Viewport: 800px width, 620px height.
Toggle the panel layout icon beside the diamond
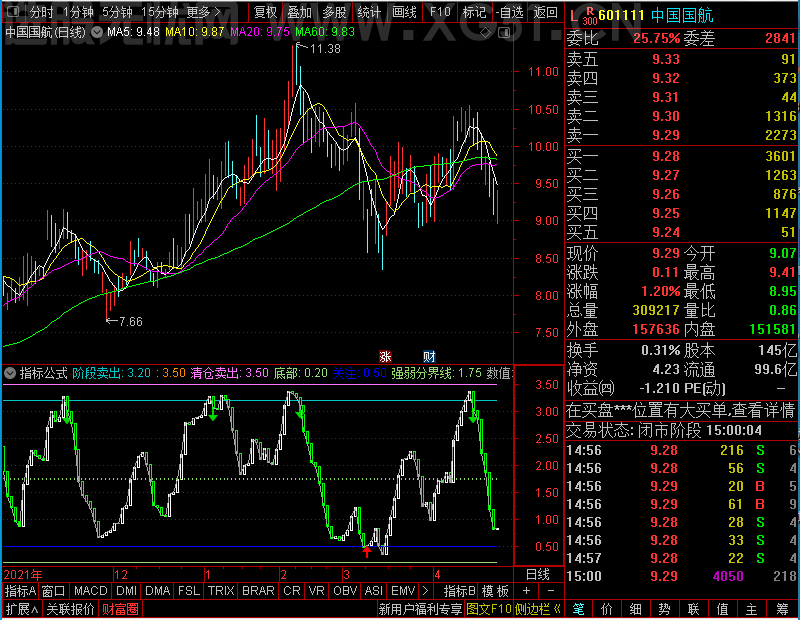click(x=504, y=33)
